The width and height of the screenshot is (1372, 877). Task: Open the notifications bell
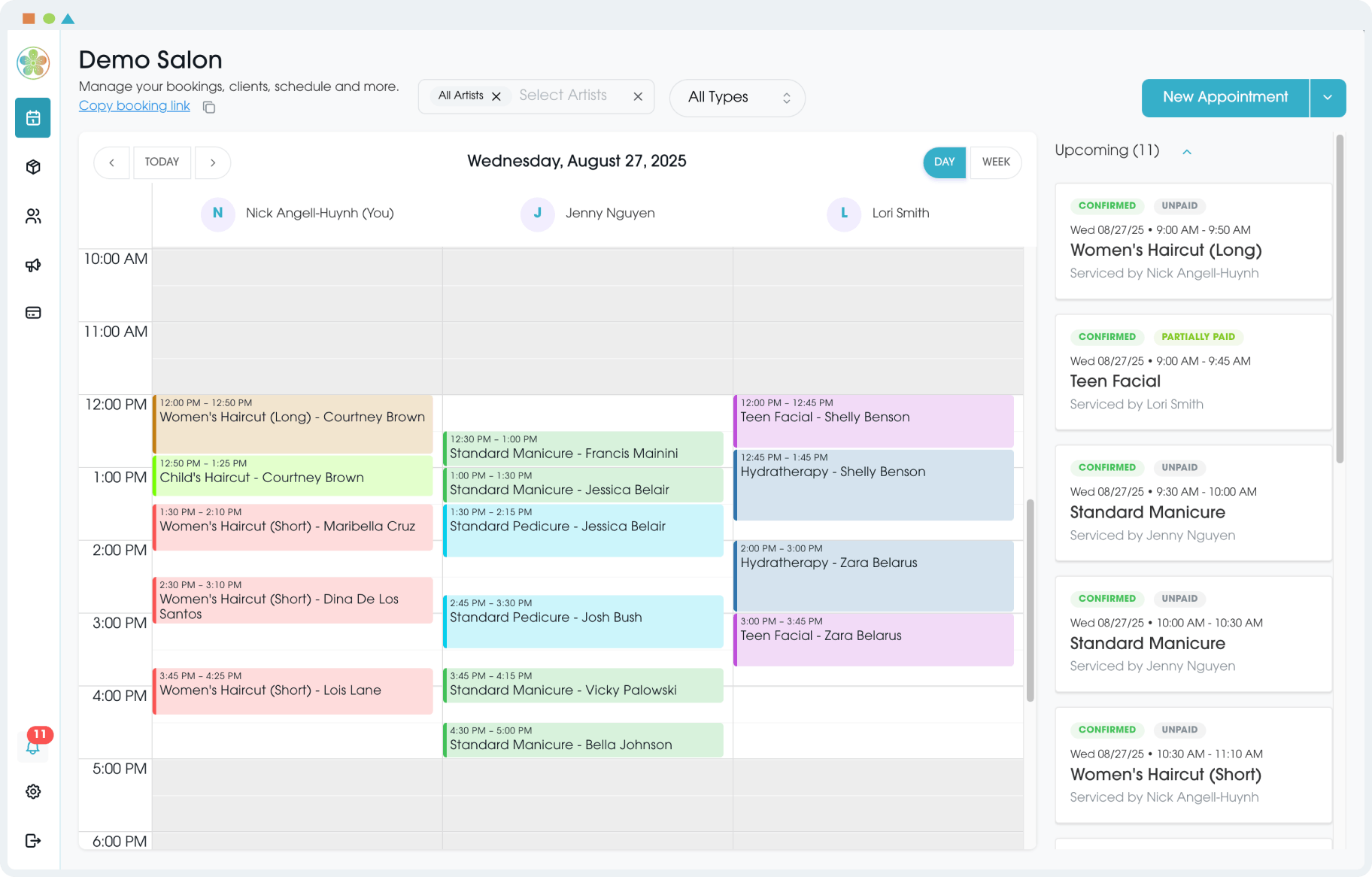33,747
